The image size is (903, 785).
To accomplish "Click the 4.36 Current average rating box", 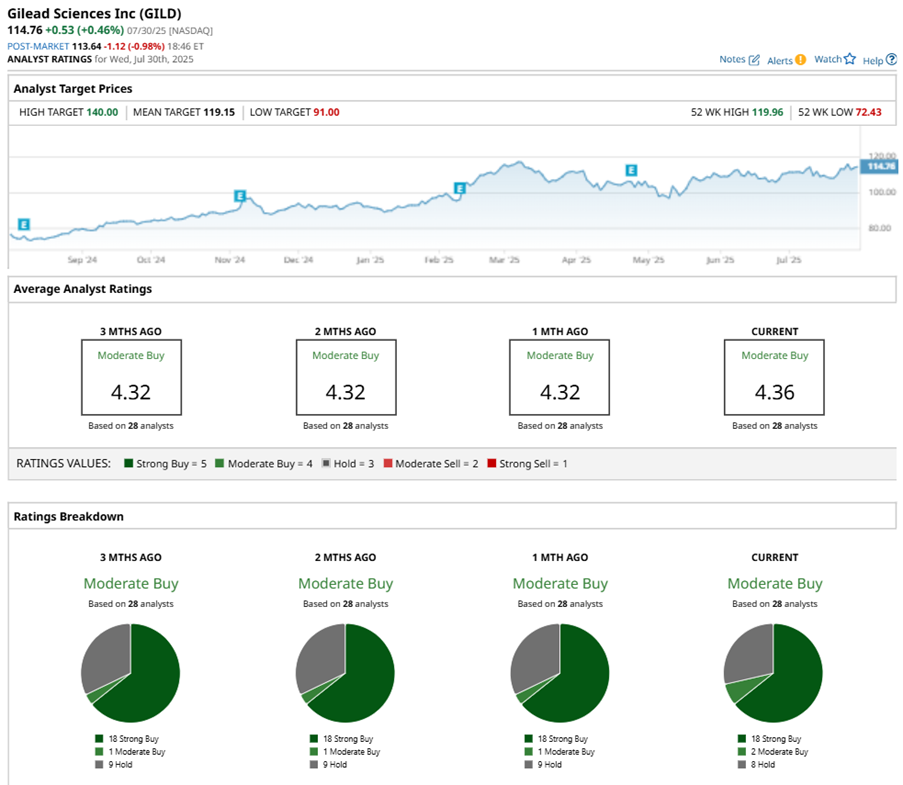I will tap(774, 377).
